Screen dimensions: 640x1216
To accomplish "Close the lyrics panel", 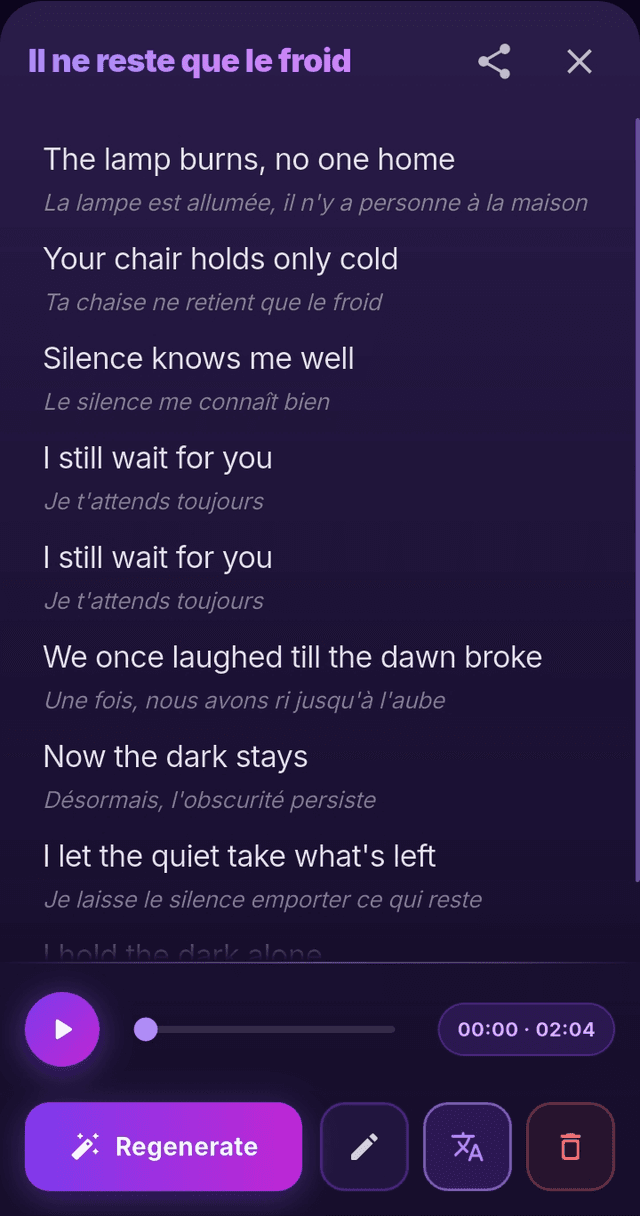I will point(579,62).
